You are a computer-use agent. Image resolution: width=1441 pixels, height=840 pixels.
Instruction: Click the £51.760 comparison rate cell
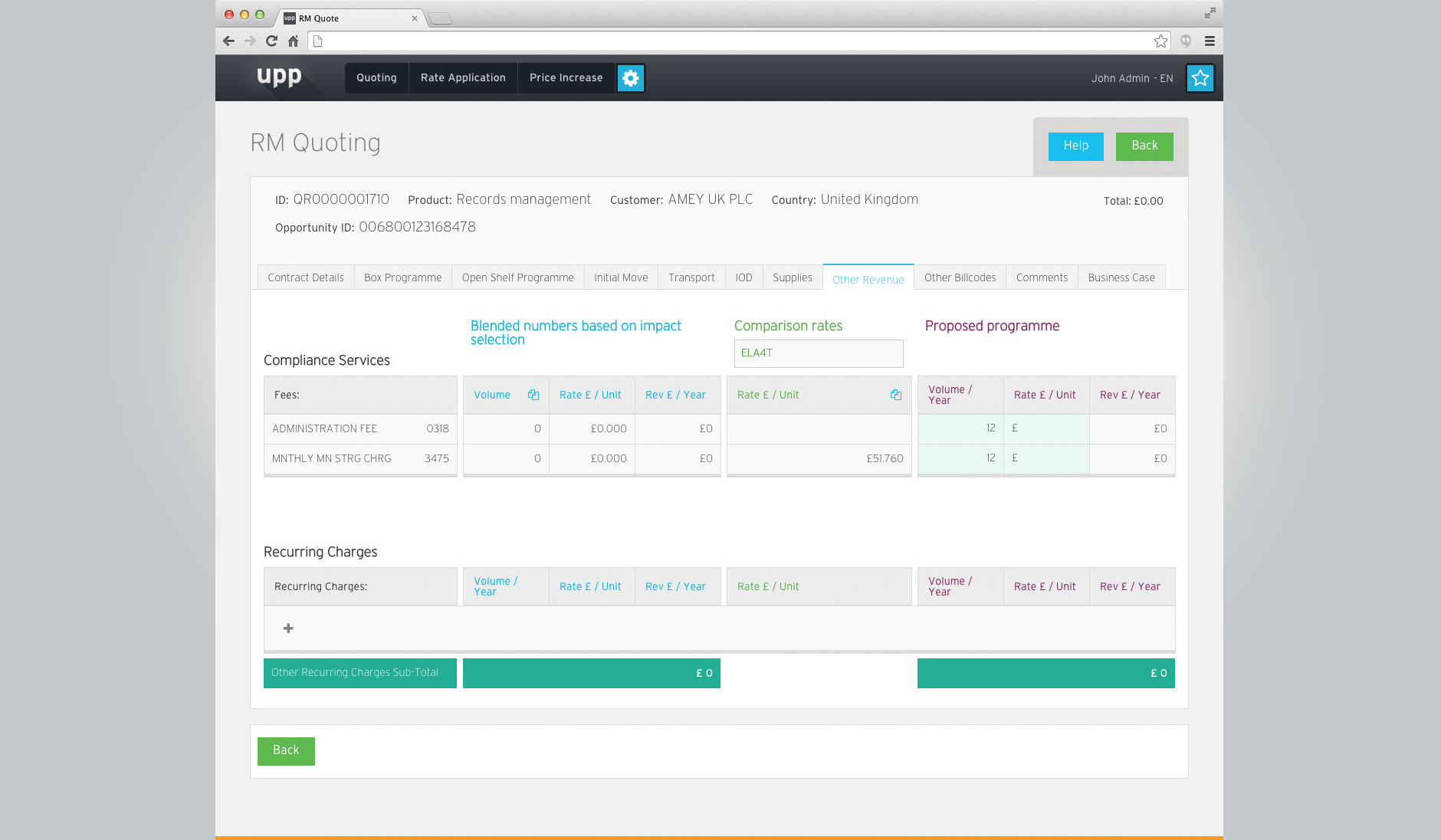pos(819,458)
